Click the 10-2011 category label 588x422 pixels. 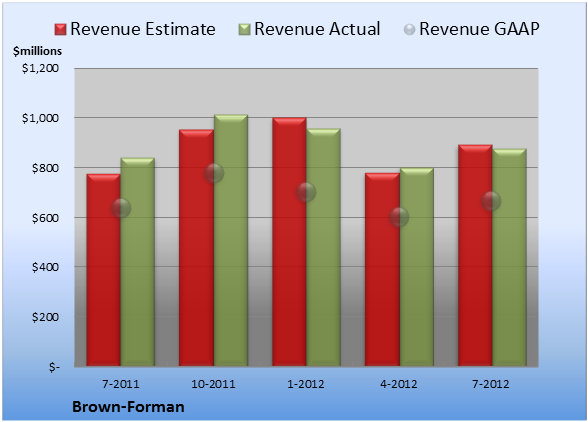pyautogui.click(x=213, y=384)
